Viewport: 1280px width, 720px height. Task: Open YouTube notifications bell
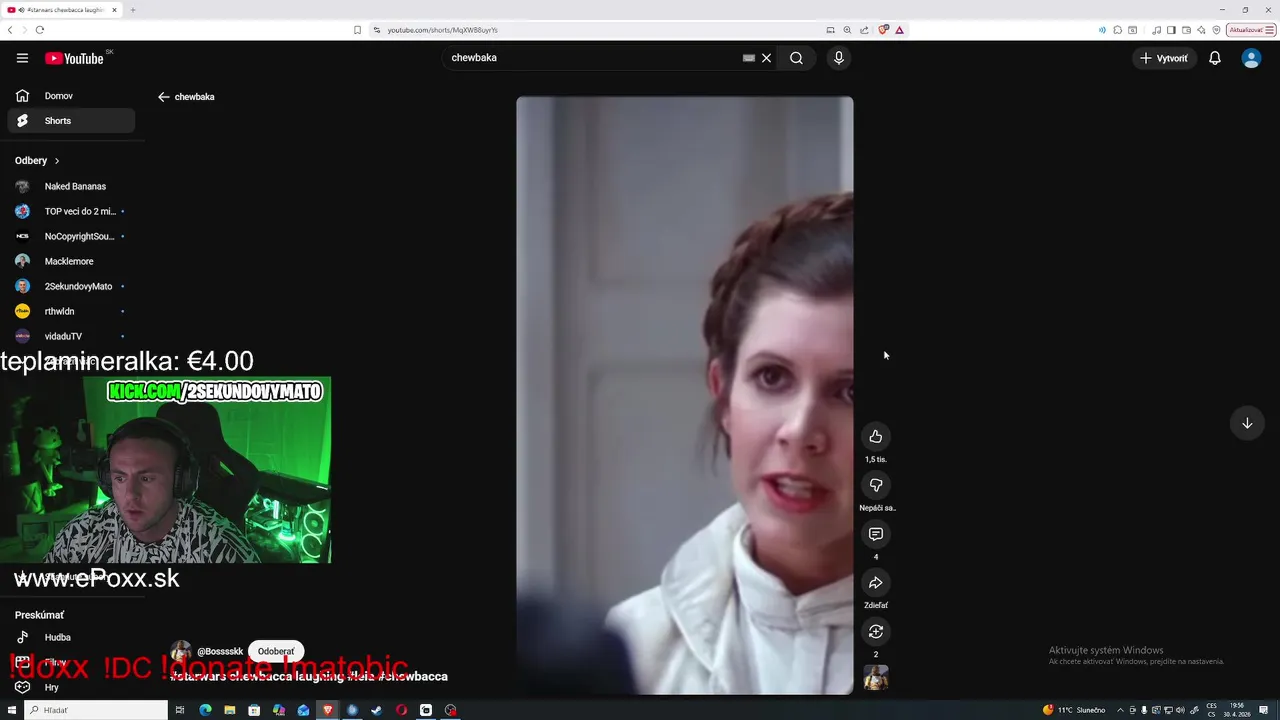point(1215,58)
